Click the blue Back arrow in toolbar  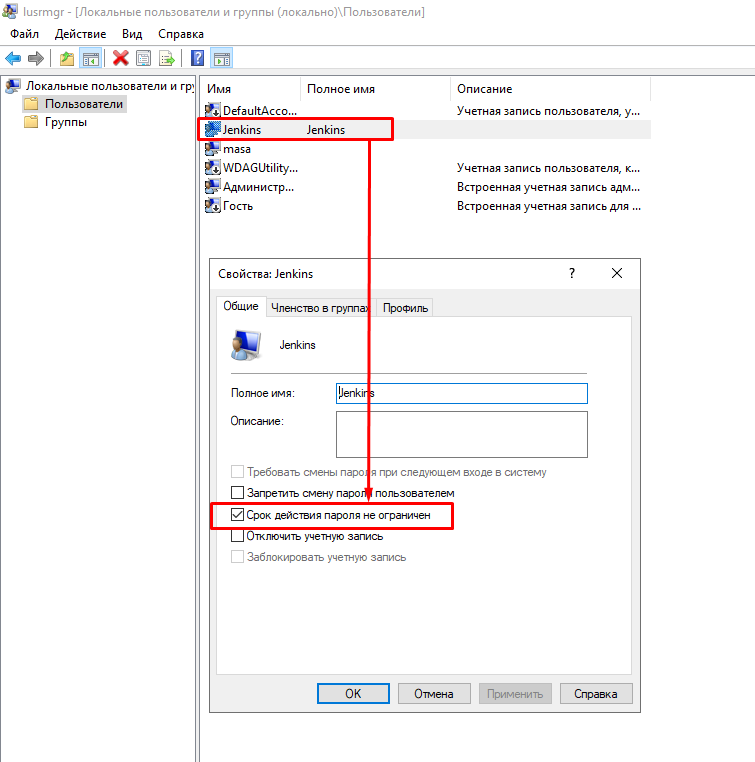pos(13,58)
